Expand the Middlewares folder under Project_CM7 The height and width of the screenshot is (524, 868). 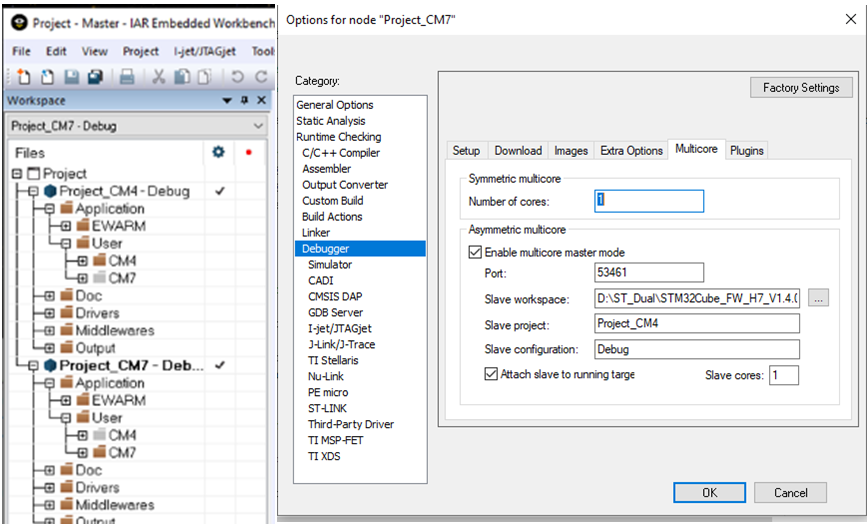point(50,505)
